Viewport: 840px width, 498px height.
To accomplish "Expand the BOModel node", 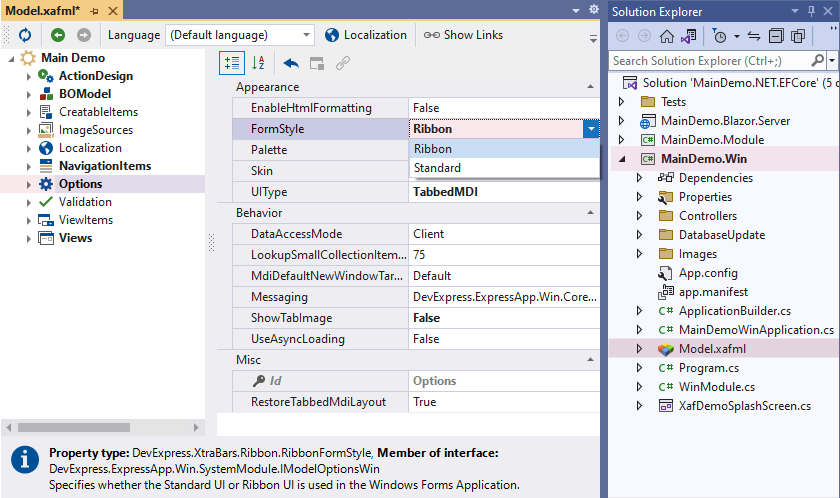I will [28, 95].
